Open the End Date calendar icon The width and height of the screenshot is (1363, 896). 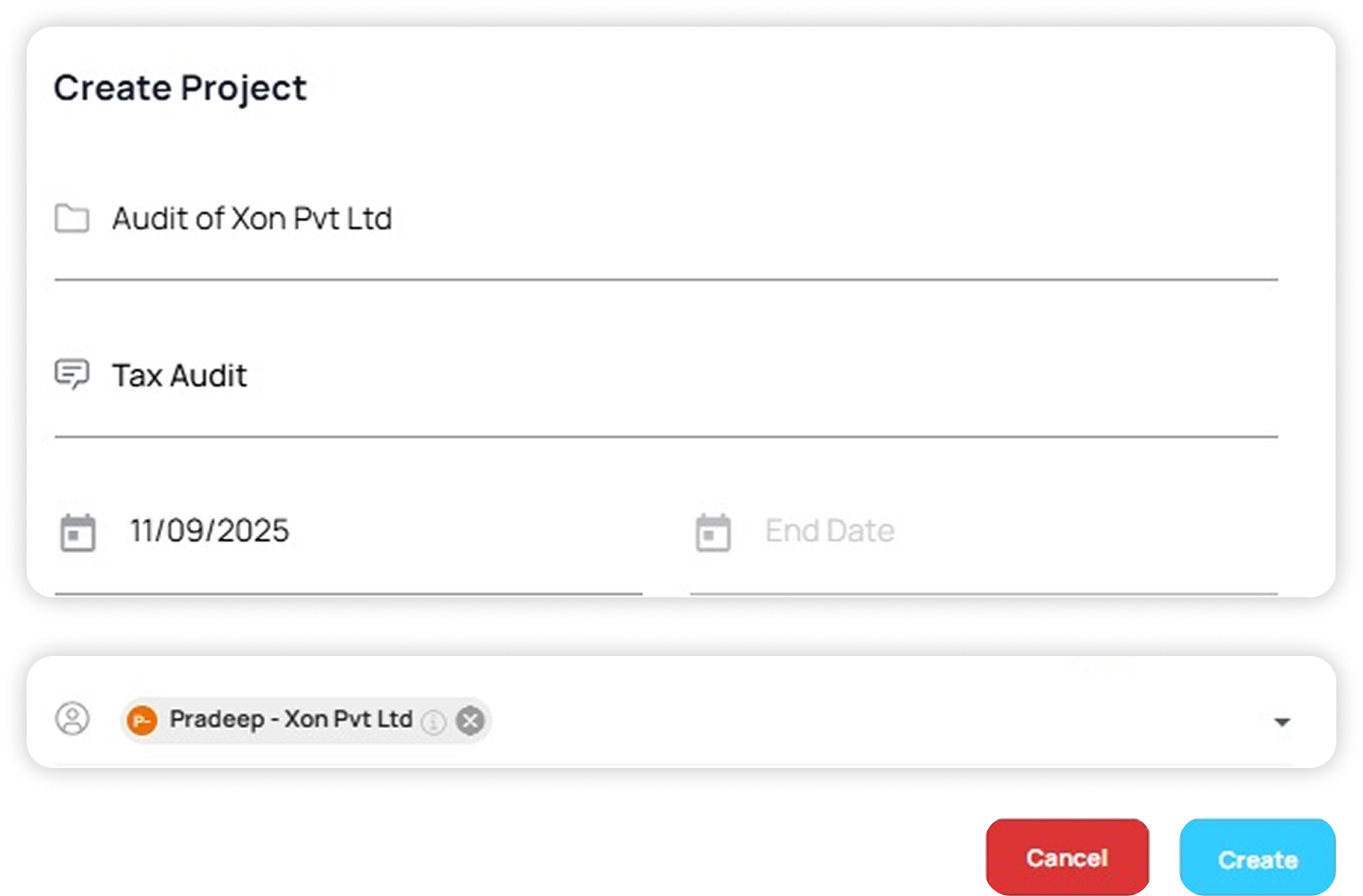[x=712, y=532]
